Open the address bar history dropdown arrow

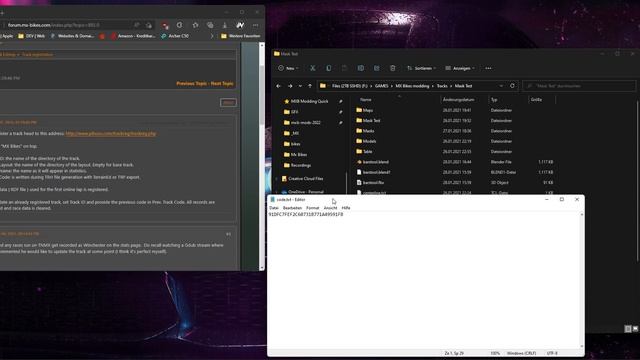501,86
